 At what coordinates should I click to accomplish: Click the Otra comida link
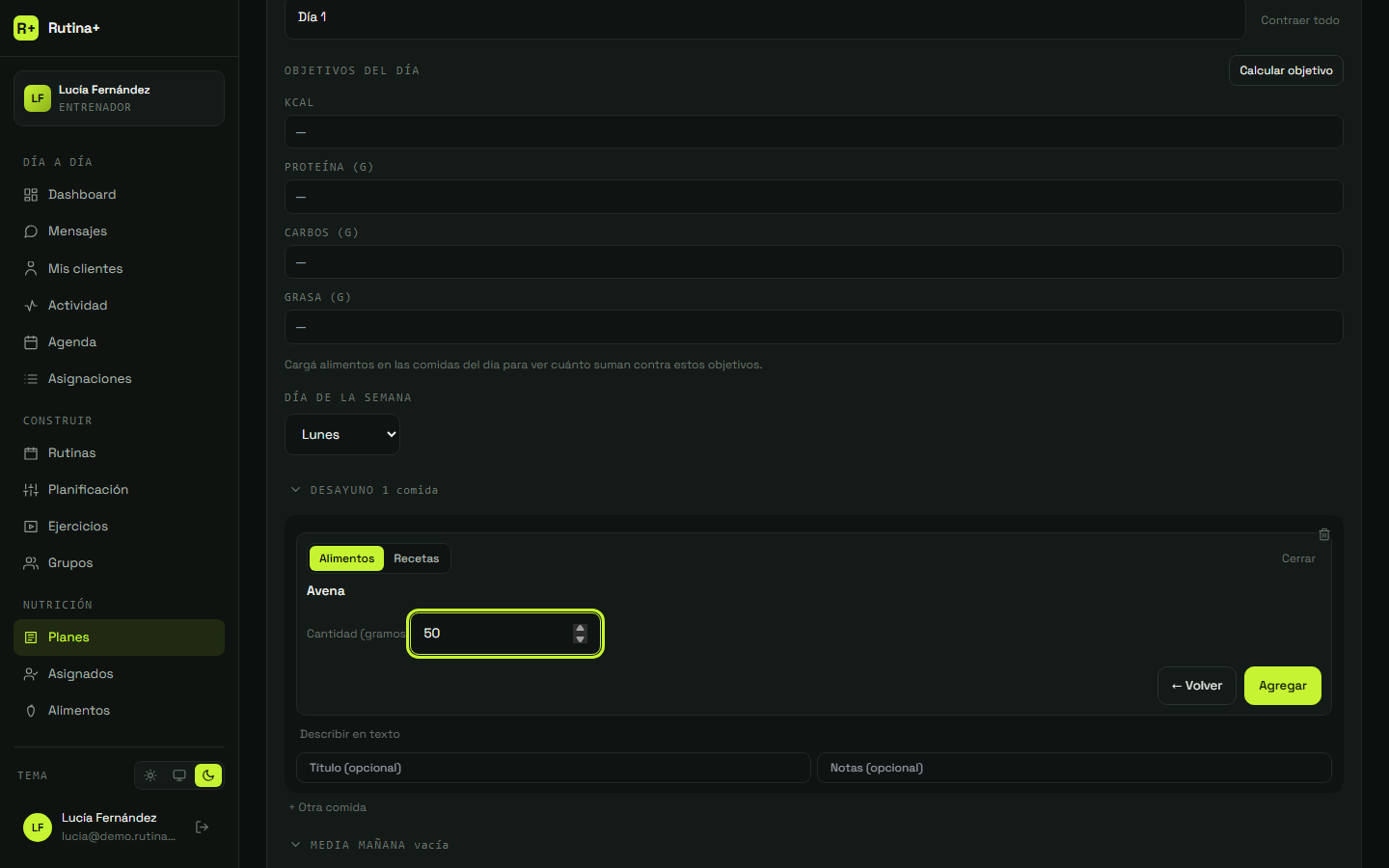click(x=328, y=807)
